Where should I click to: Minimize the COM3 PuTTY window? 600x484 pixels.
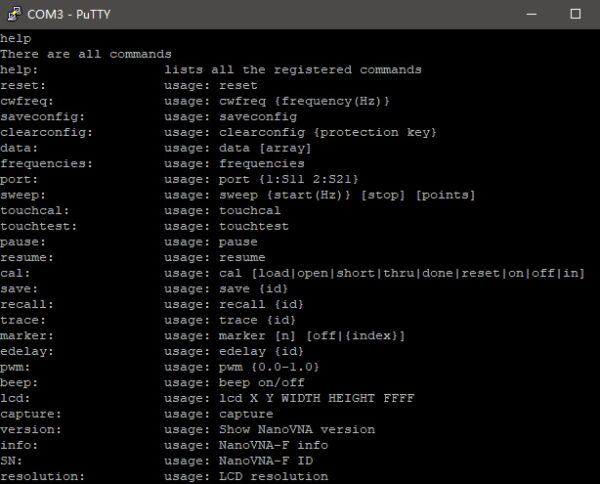click(x=532, y=14)
